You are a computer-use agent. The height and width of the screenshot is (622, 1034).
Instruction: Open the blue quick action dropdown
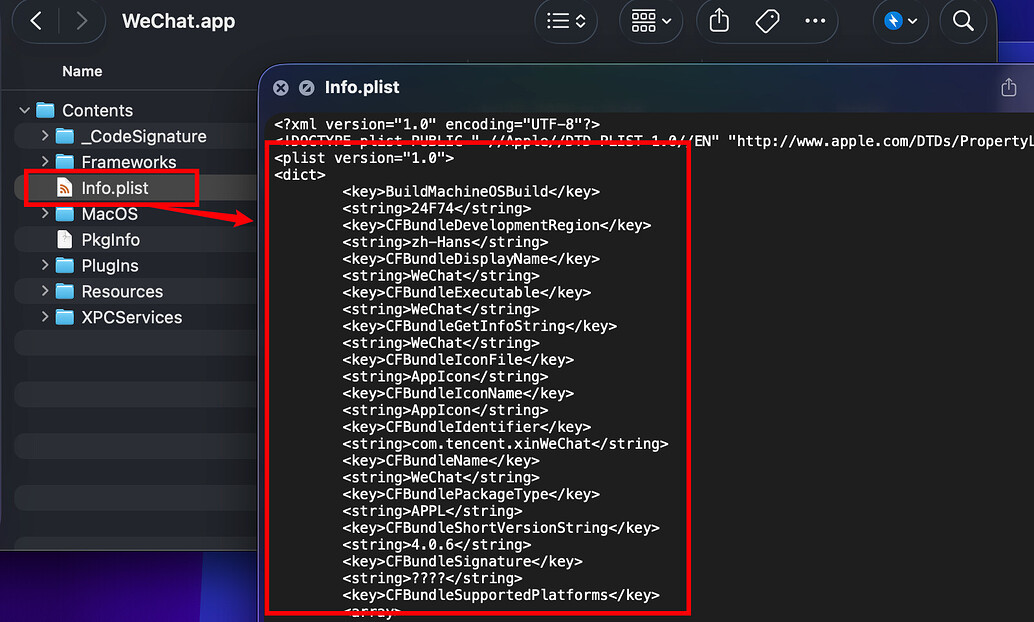pos(900,21)
